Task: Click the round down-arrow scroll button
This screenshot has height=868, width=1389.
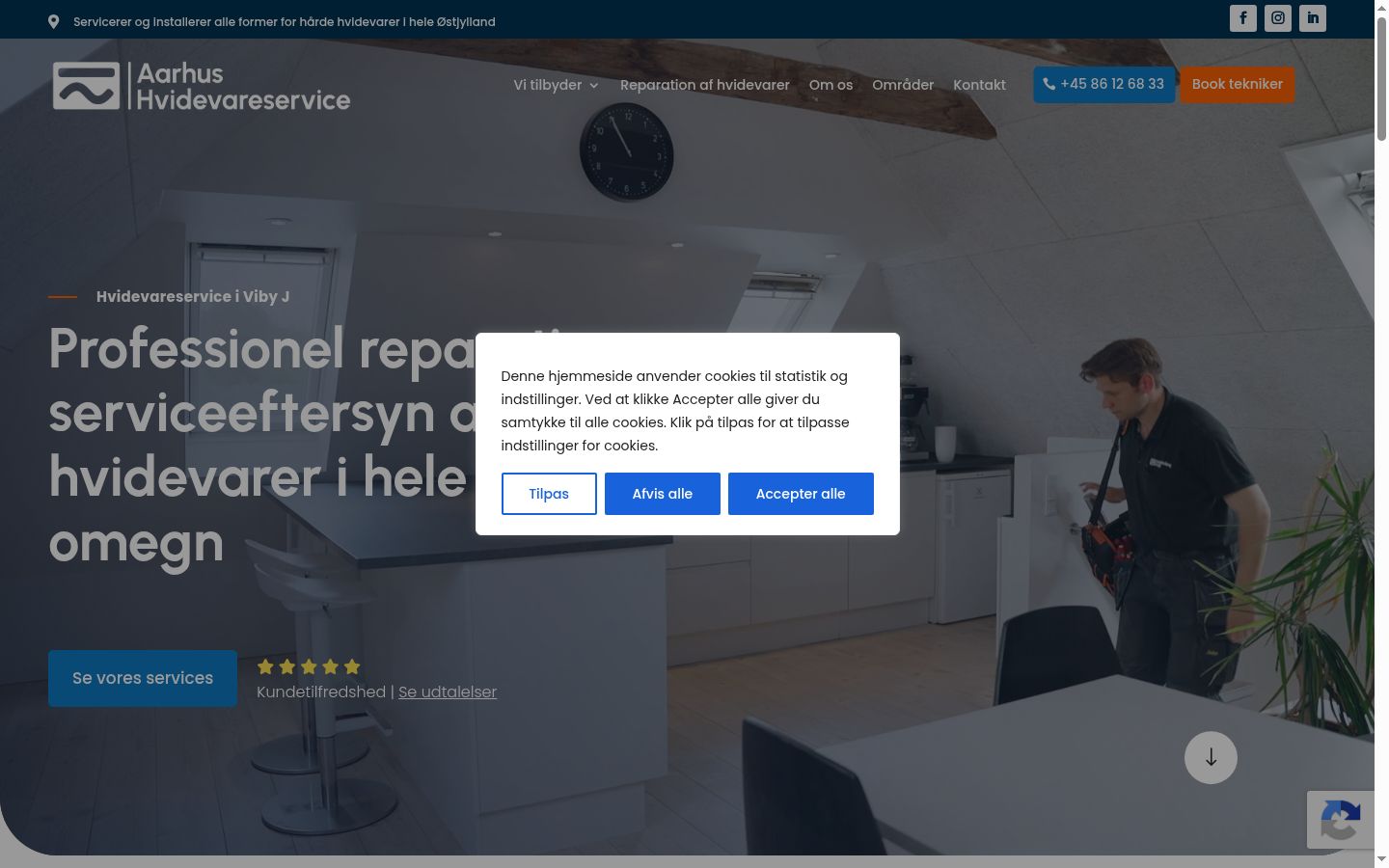Action: [x=1211, y=757]
